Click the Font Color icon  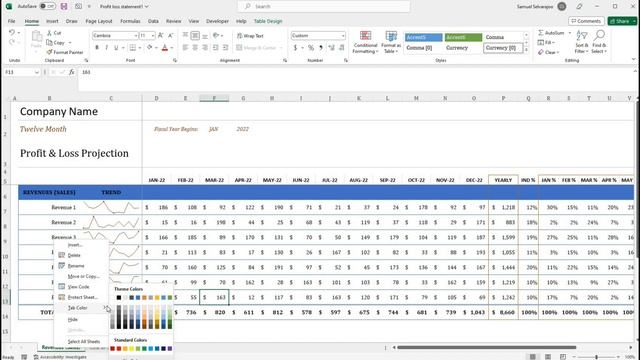pos(165,48)
